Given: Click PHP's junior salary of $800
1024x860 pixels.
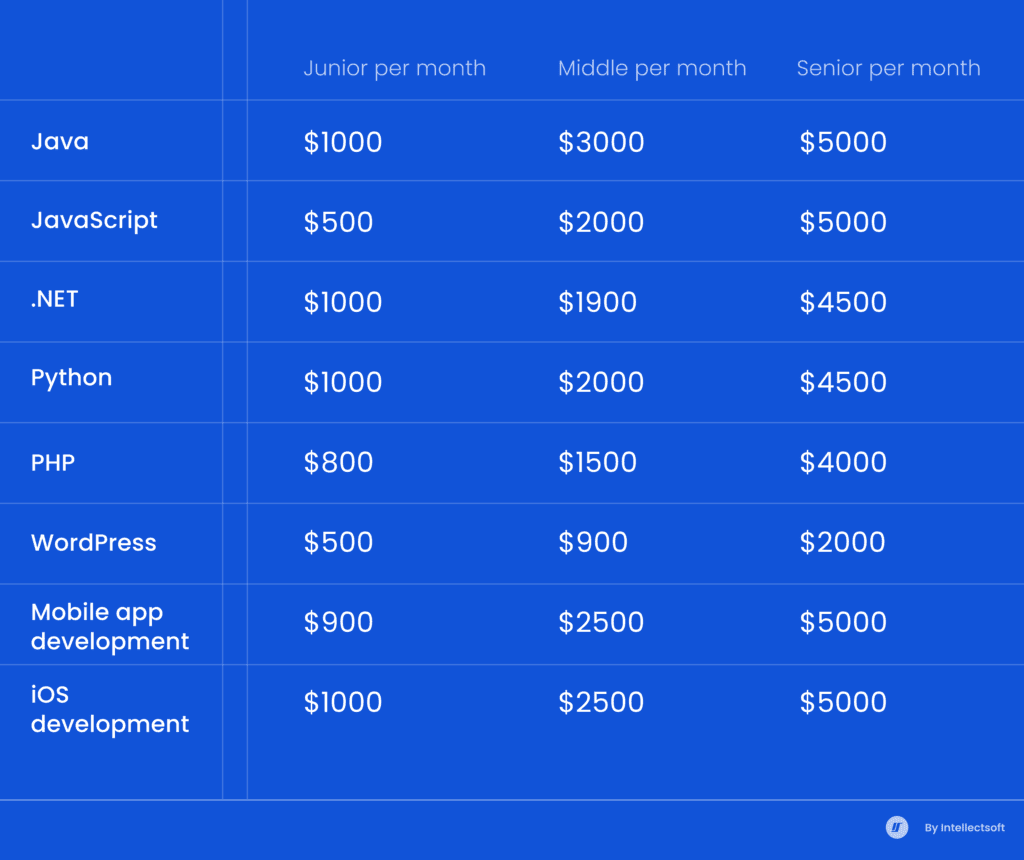Looking at the screenshot, I should (x=338, y=462).
